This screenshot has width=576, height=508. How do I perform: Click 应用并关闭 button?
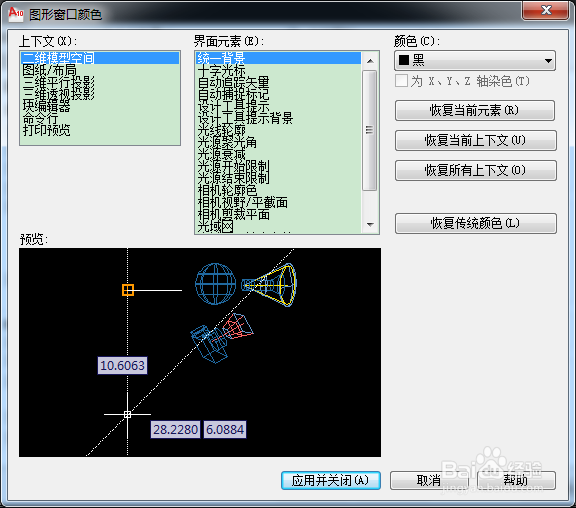point(331,480)
